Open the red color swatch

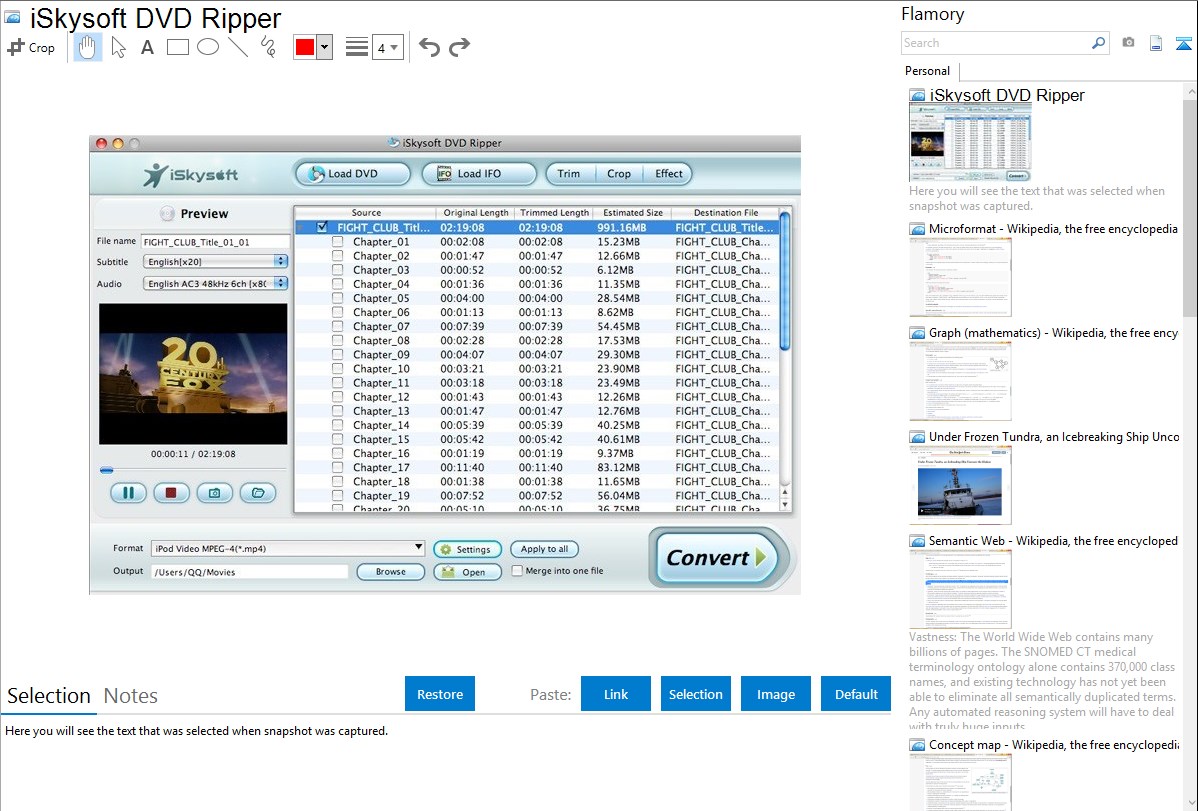click(305, 47)
